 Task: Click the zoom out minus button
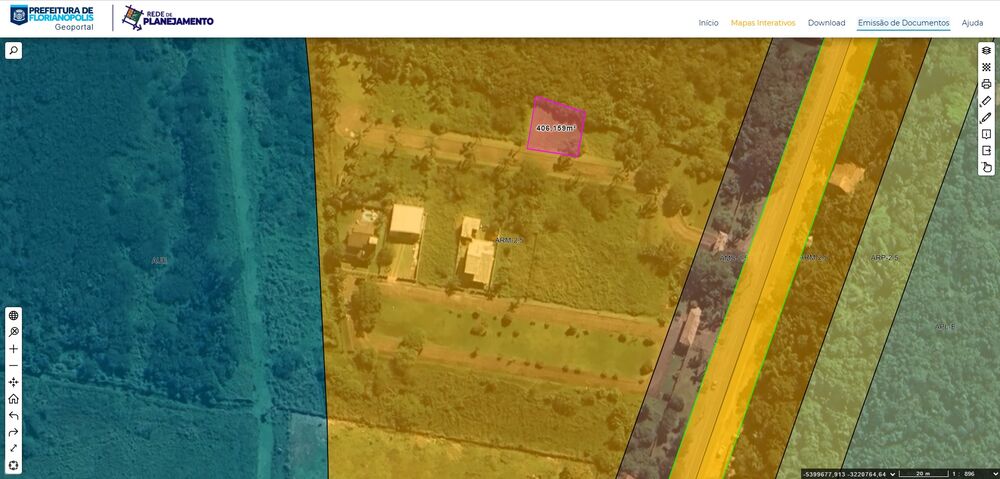pos(13,366)
